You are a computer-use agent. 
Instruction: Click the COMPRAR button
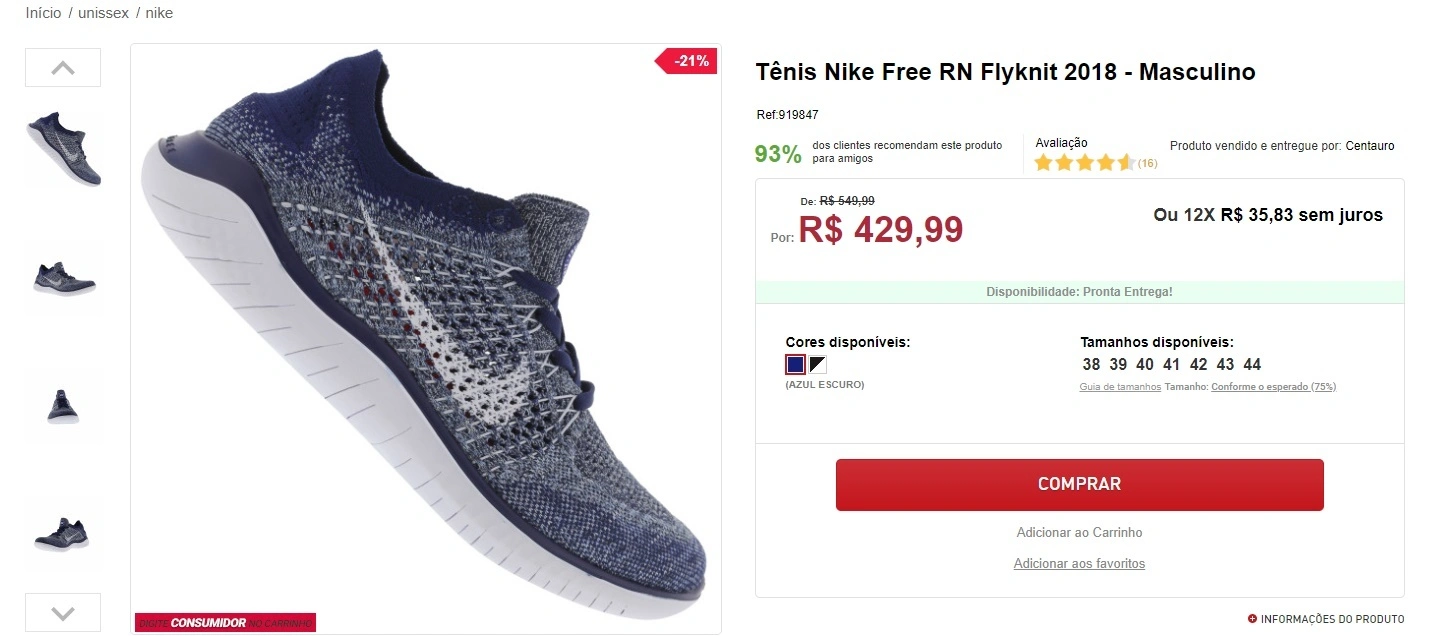1079,484
